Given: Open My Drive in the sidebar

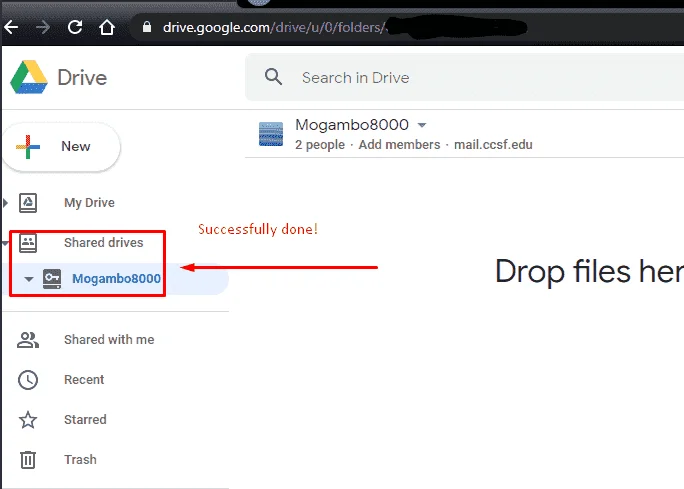Looking at the screenshot, I should 89,203.
